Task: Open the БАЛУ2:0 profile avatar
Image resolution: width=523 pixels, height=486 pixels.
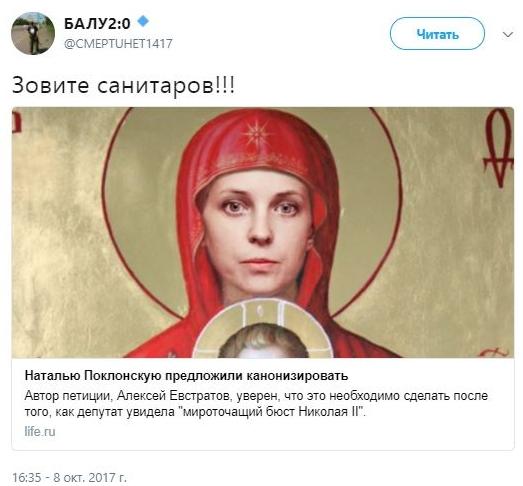Action: click(33, 33)
